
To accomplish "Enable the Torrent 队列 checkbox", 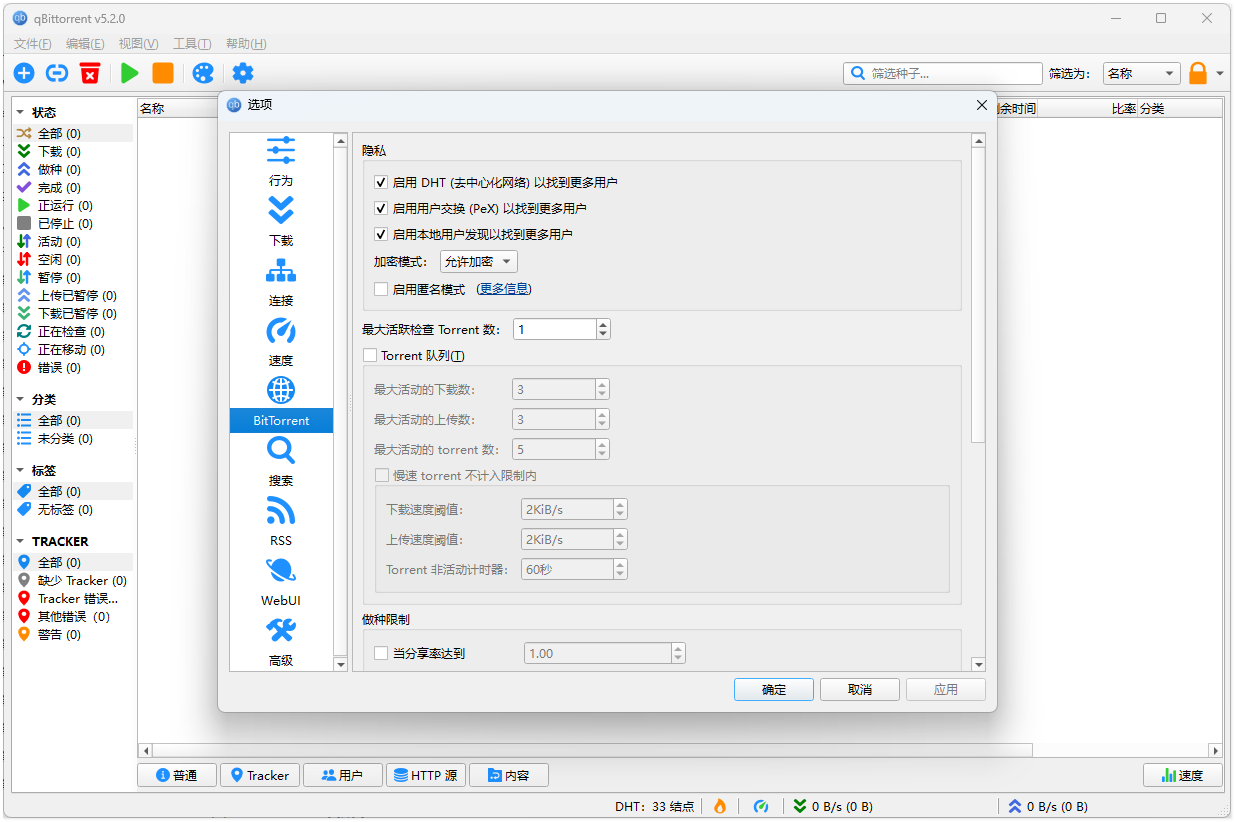I will coord(370,355).
